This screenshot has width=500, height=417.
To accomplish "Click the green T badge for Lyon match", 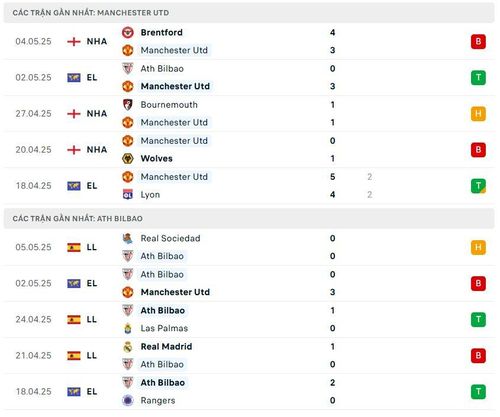I will point(478,186).
